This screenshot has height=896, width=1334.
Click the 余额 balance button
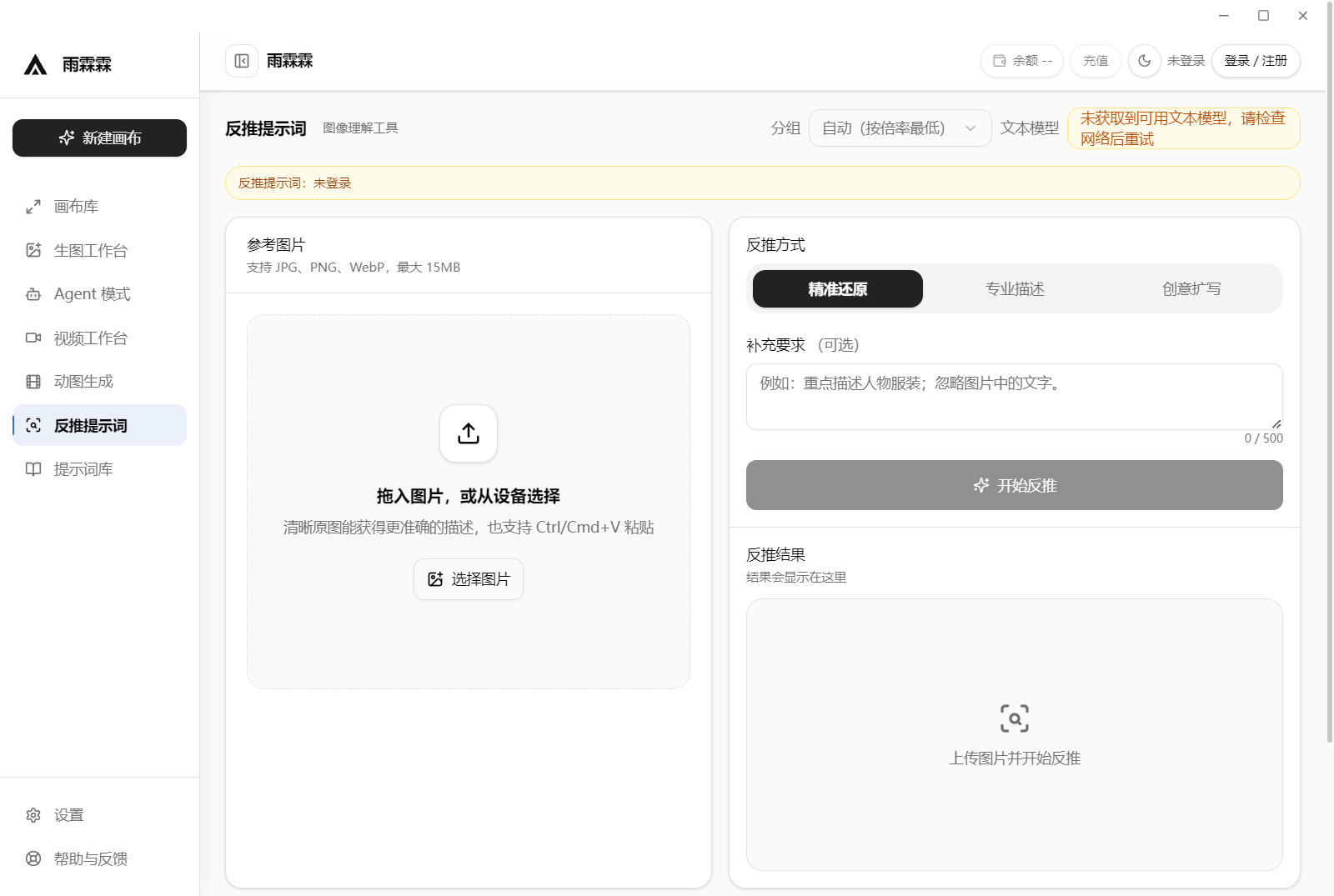tap(1022, 61)
